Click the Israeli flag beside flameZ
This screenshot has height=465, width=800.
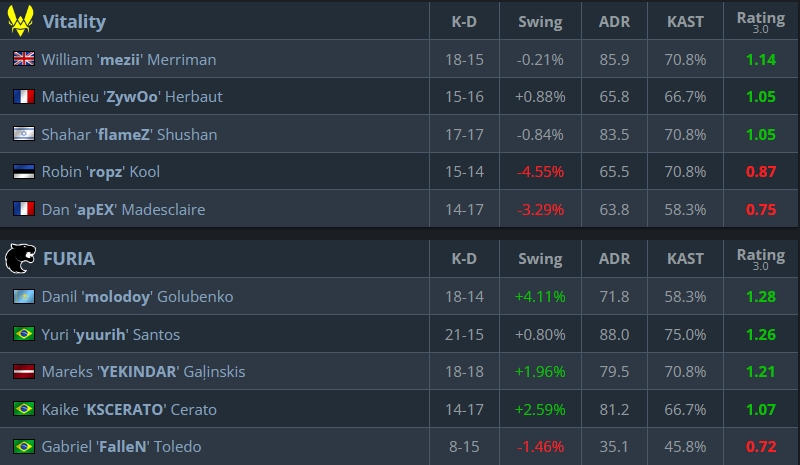[x=23, y=134]
